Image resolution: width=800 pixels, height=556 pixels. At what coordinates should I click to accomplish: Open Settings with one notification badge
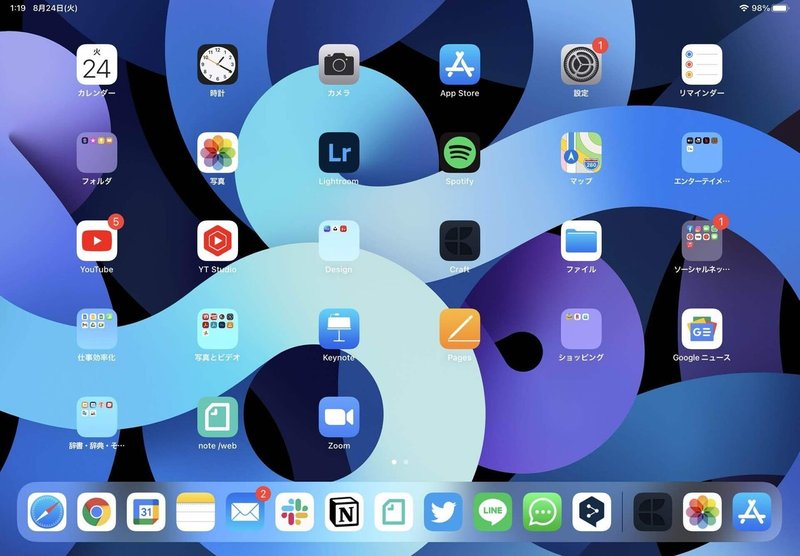[x=581, y=64]
